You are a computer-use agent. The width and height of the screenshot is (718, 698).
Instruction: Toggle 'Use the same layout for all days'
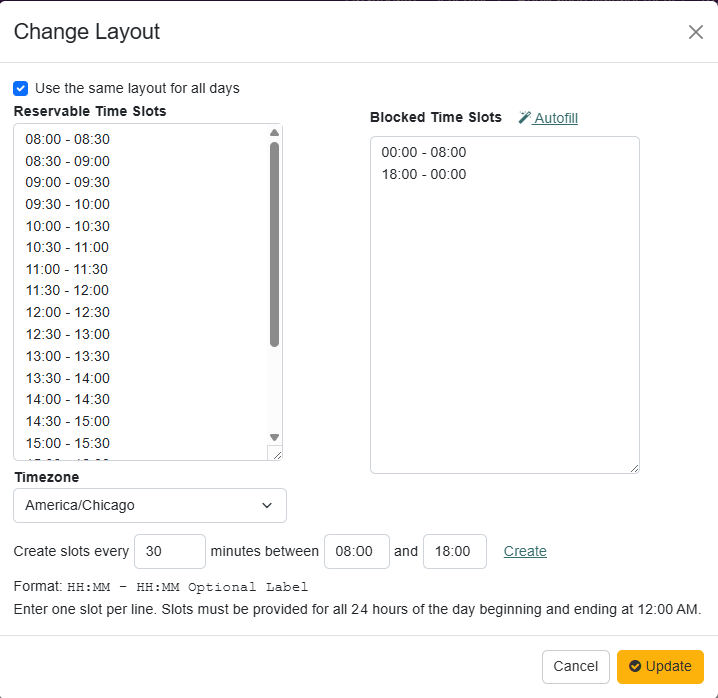pos(21,88)
